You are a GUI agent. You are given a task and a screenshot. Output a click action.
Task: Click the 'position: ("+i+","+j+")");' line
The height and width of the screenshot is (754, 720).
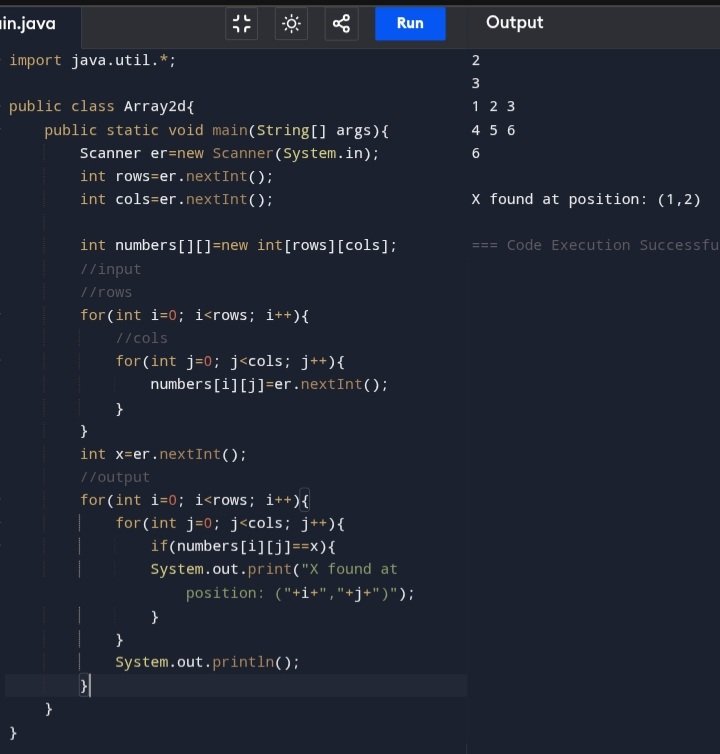(300, 593)
